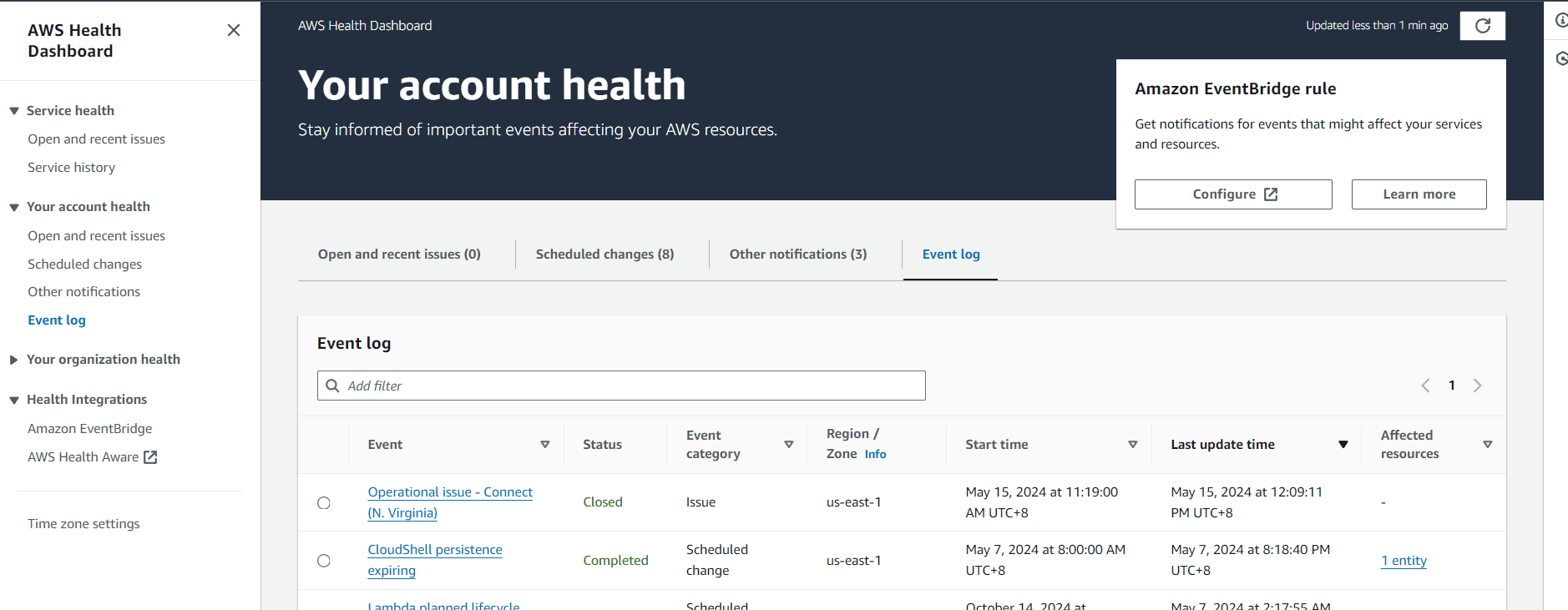Switch to Open and recent issues (0) tab

tap(399, 255)
